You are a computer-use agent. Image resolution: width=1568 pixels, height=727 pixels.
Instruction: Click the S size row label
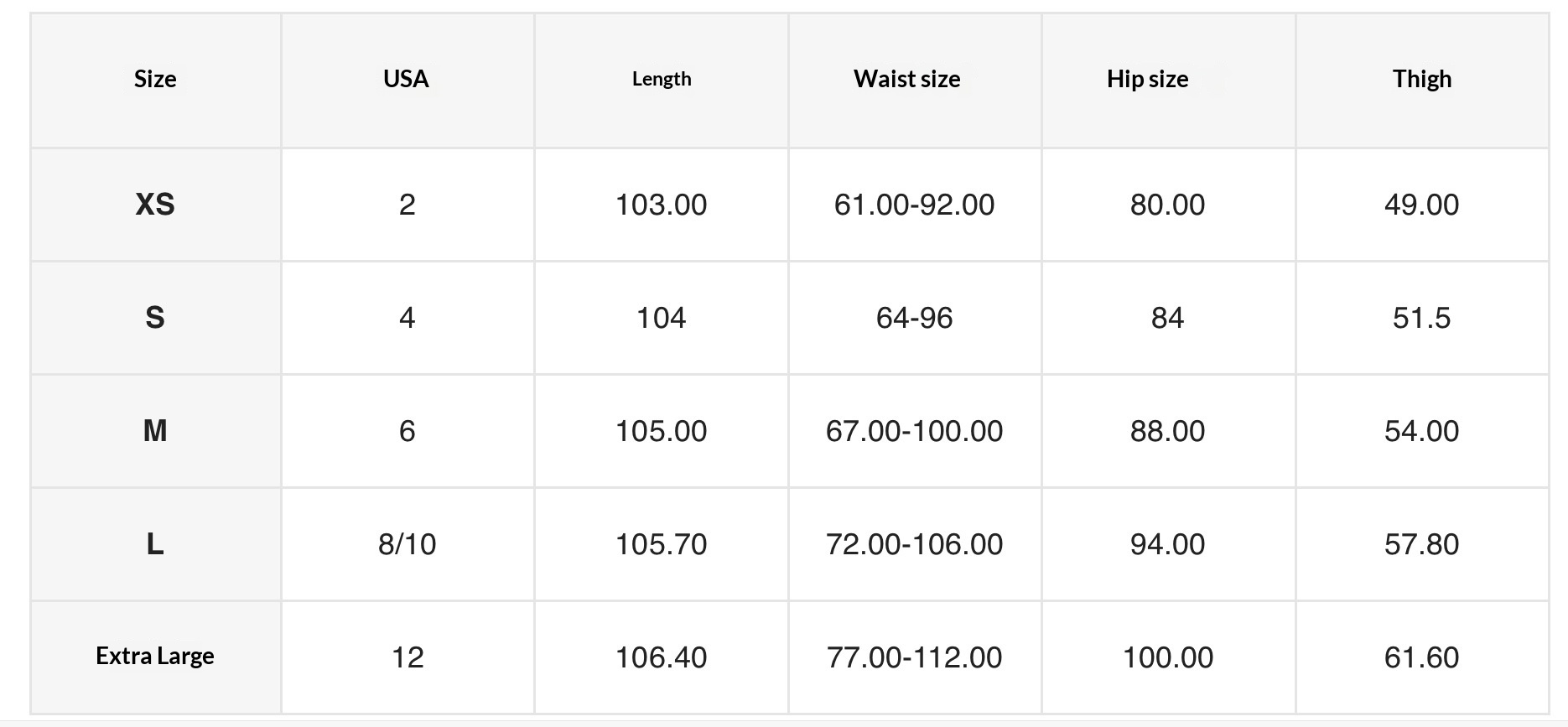[x=155, y=318]
